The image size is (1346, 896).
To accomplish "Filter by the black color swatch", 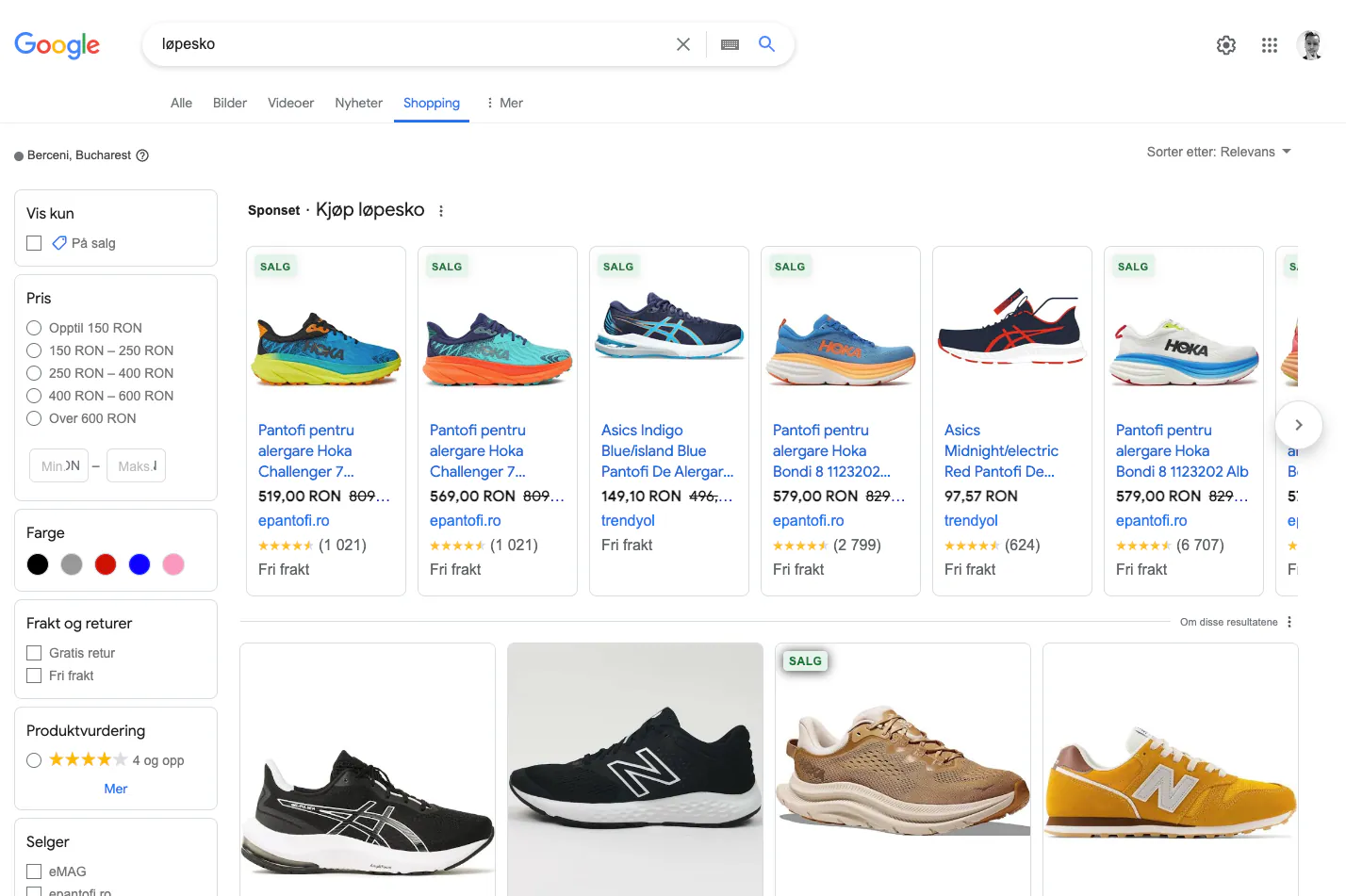I will 38,564.
